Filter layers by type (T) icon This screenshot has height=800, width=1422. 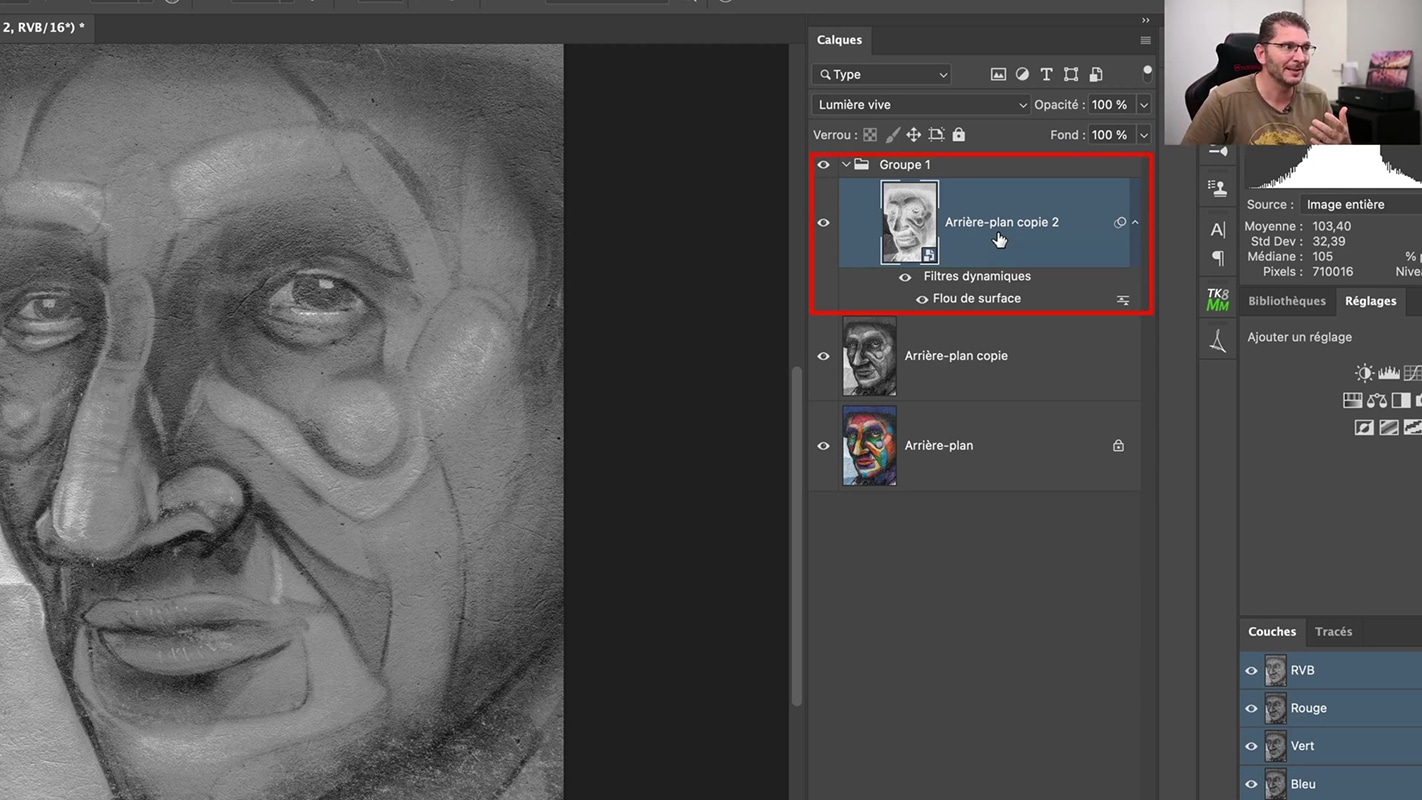[1046, 74]
